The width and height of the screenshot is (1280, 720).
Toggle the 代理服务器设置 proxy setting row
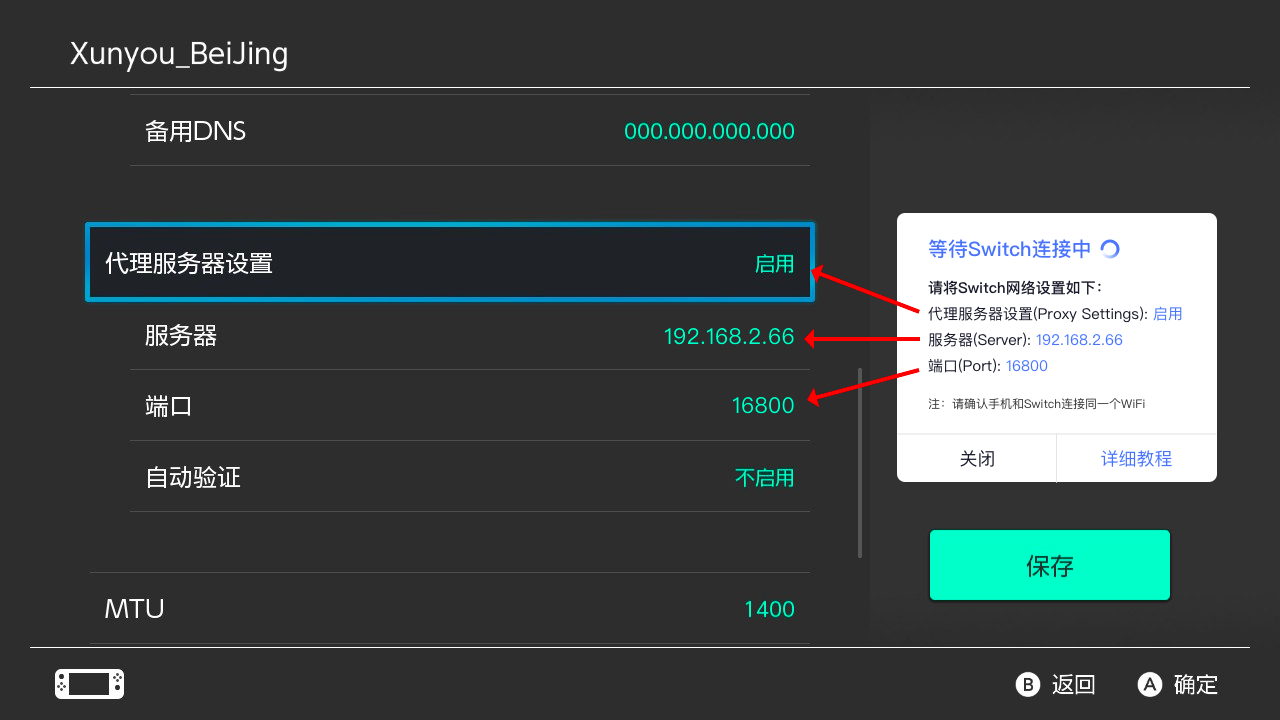coord(450,263)
